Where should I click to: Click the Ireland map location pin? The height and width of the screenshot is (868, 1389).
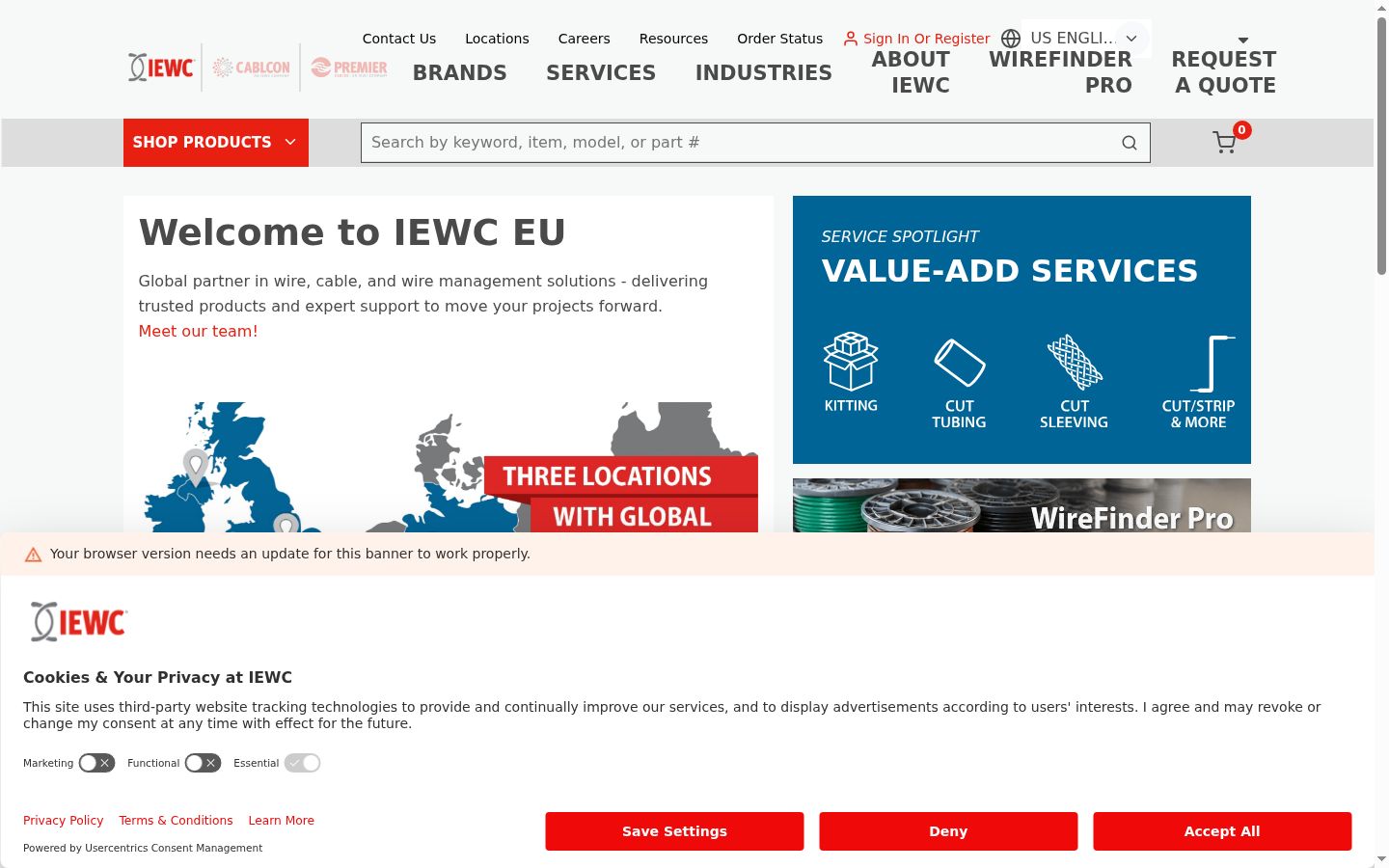pos(196,467)
